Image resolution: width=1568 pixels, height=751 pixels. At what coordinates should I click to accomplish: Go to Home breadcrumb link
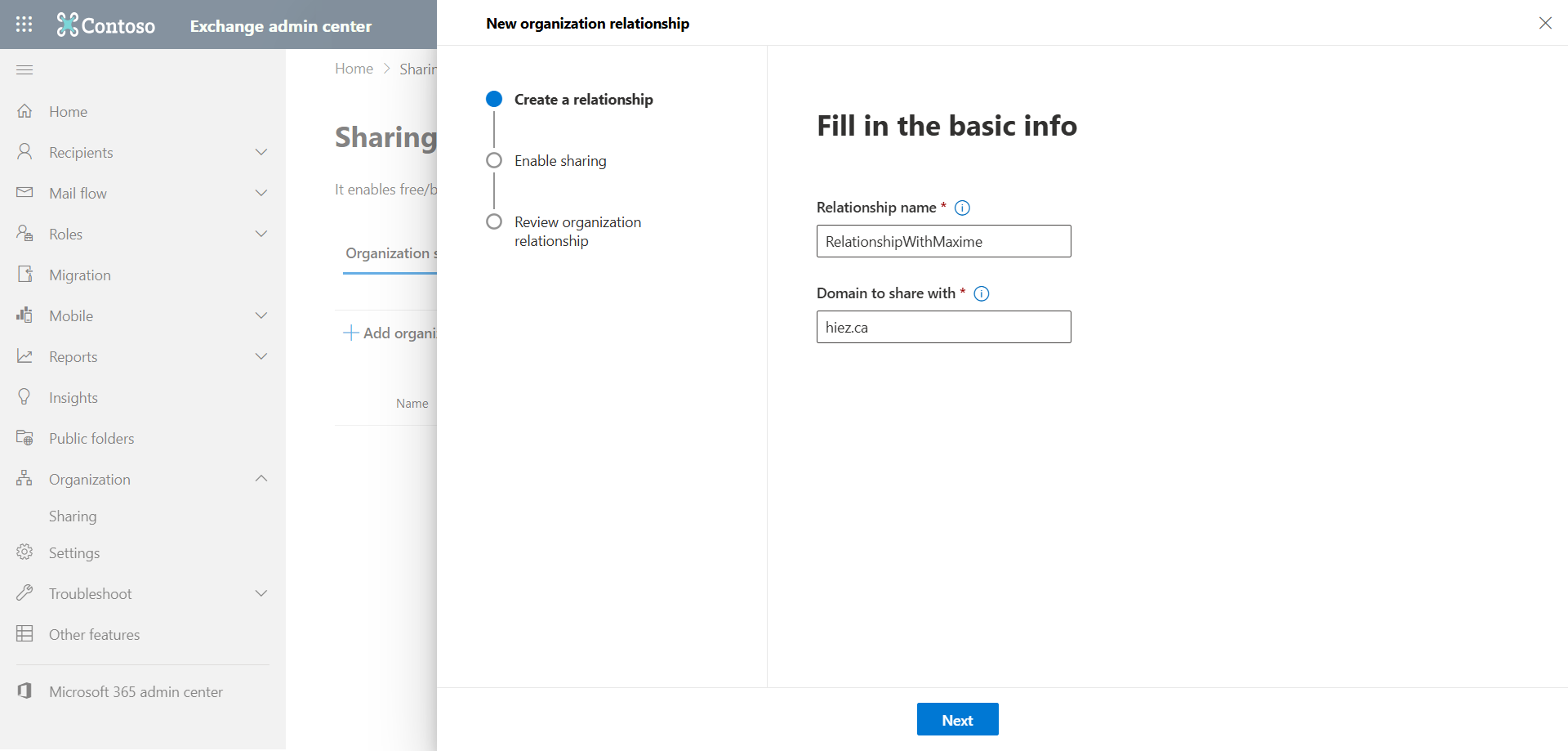pyautogui.click(x=354, y=69)
